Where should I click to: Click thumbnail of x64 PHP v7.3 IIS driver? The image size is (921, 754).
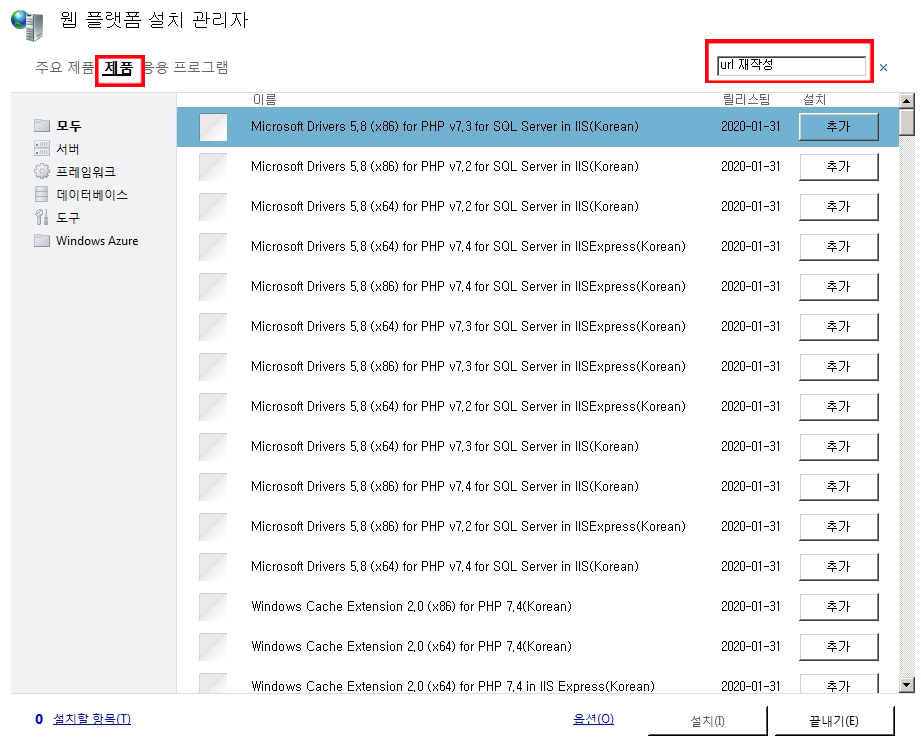(213, 446)
